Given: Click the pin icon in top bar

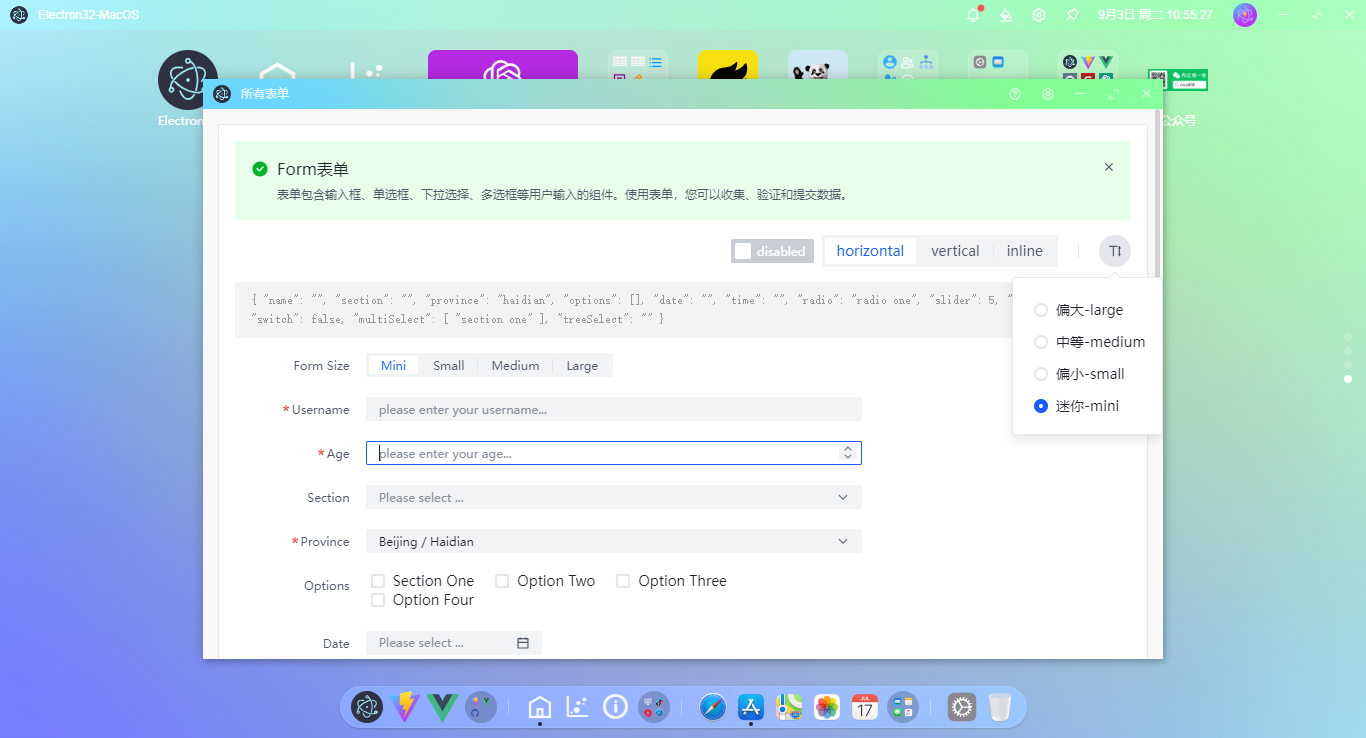Looking at the screenshot, I should [1072, 15].
